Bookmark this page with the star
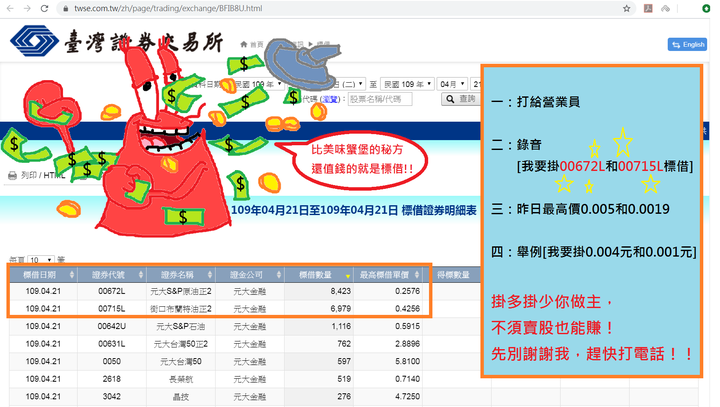This screenshot has height=407, width=720. [626, 8]
